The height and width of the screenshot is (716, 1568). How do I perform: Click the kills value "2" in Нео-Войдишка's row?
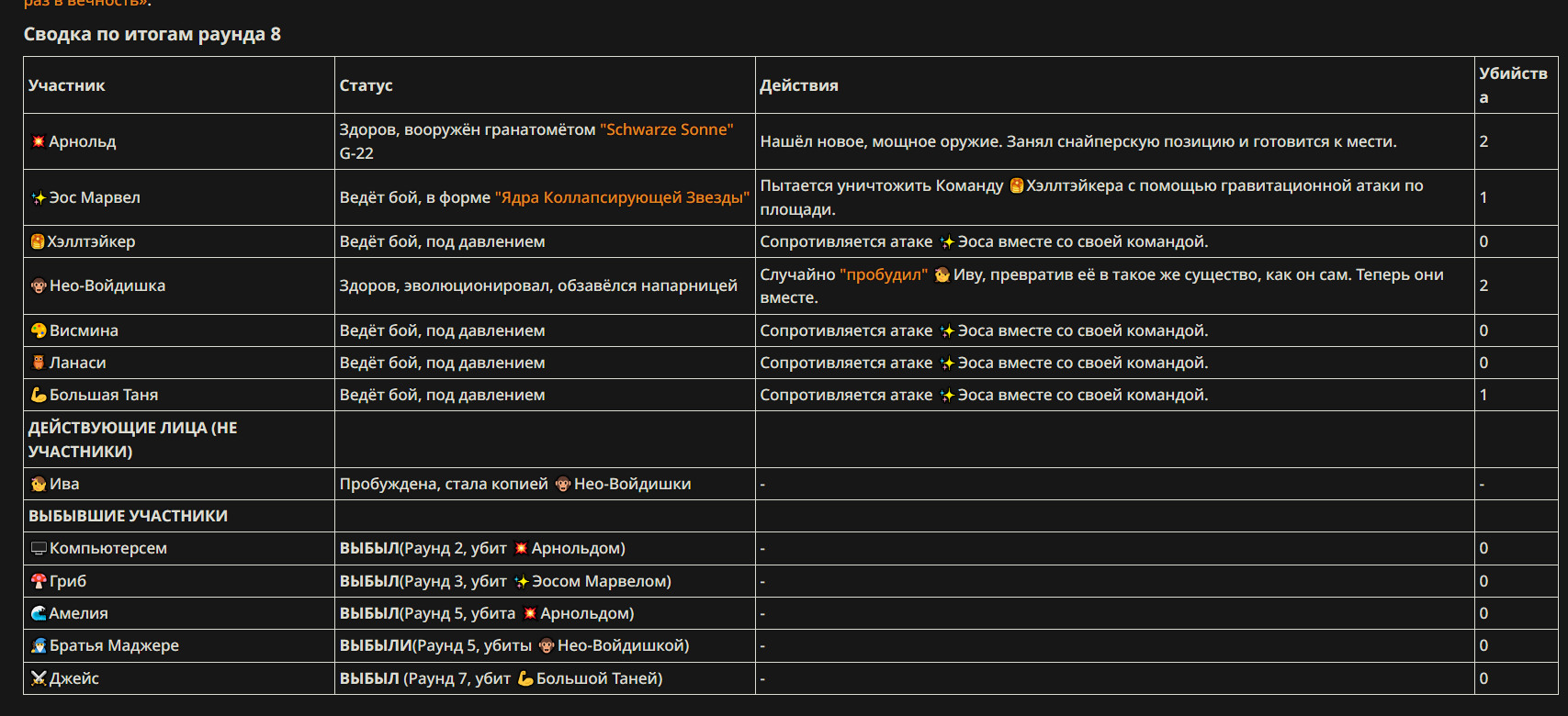pos(1483,285)
